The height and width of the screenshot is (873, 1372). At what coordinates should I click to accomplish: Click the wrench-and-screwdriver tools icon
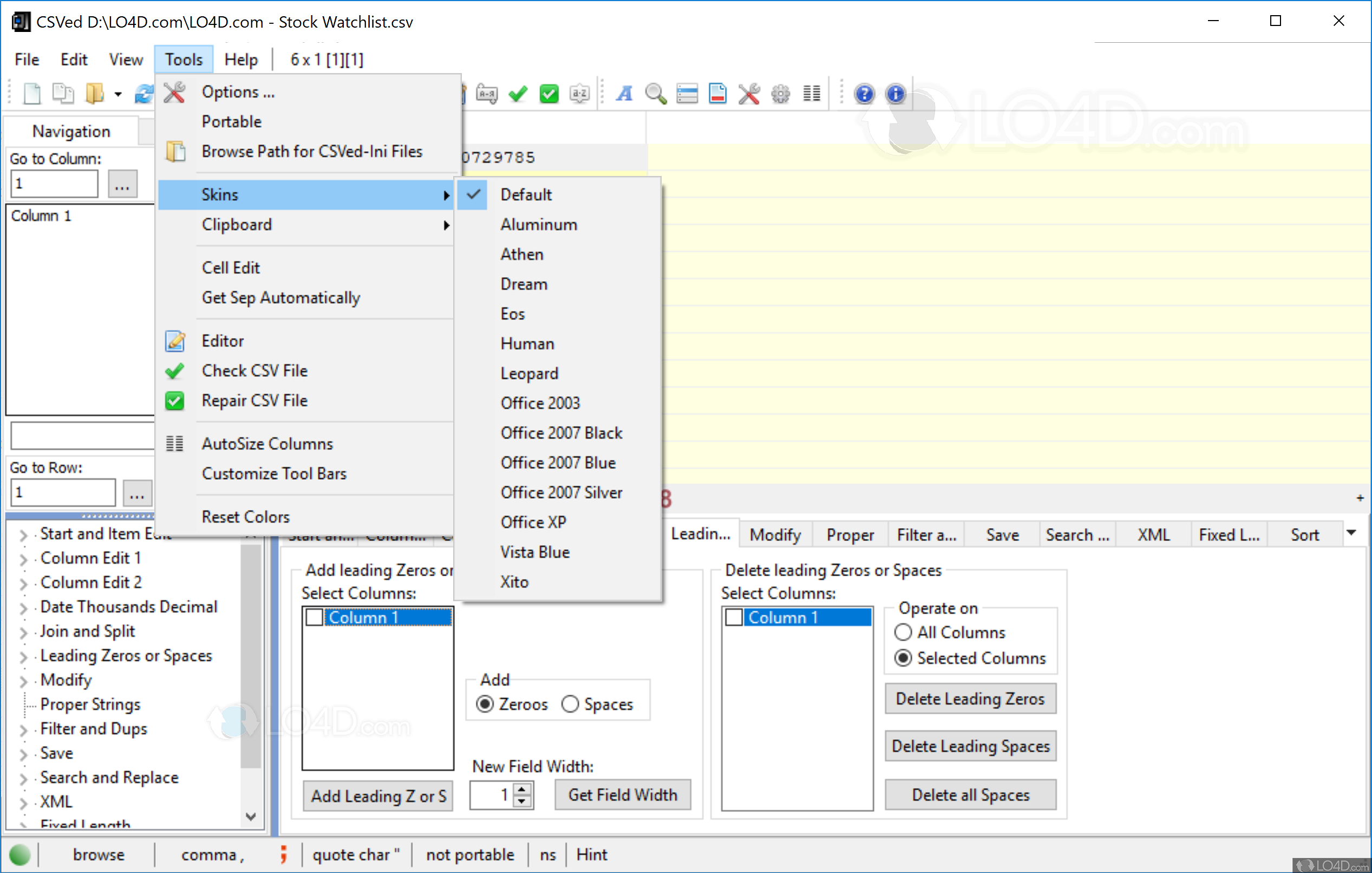749,94
